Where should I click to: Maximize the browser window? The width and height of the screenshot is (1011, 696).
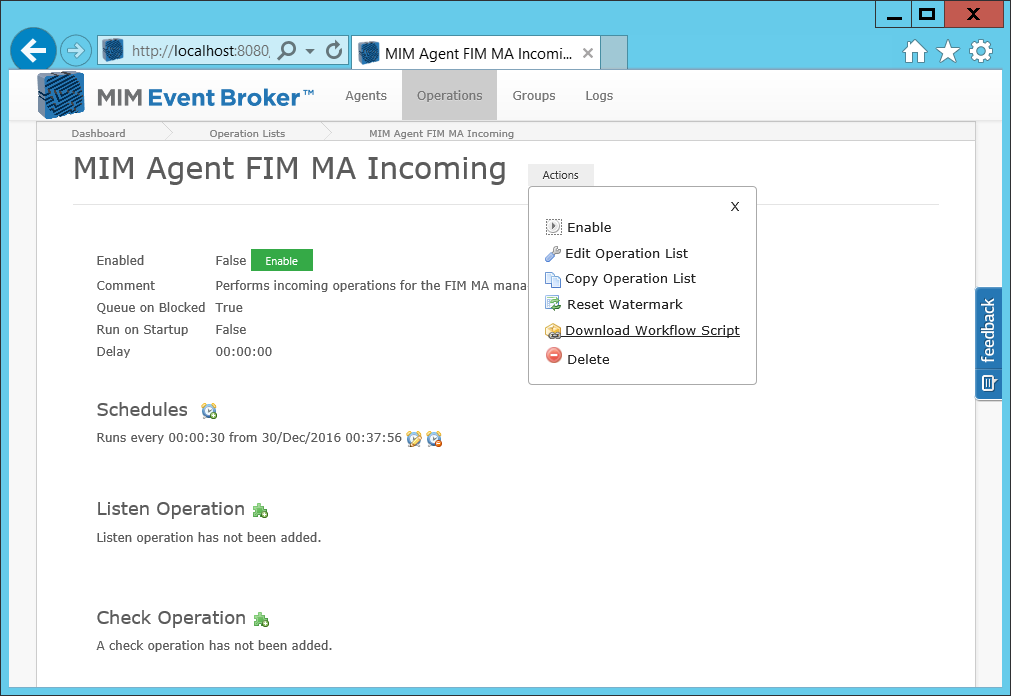pos(927,15)
